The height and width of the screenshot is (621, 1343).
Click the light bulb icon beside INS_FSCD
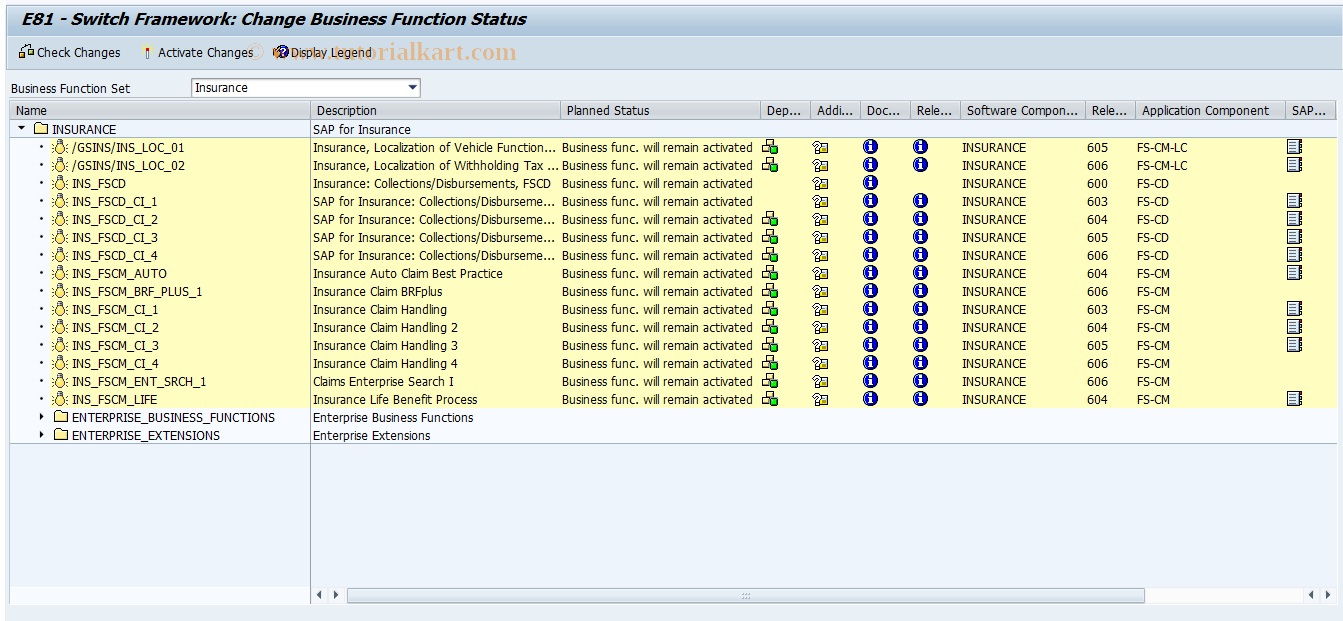60,183
